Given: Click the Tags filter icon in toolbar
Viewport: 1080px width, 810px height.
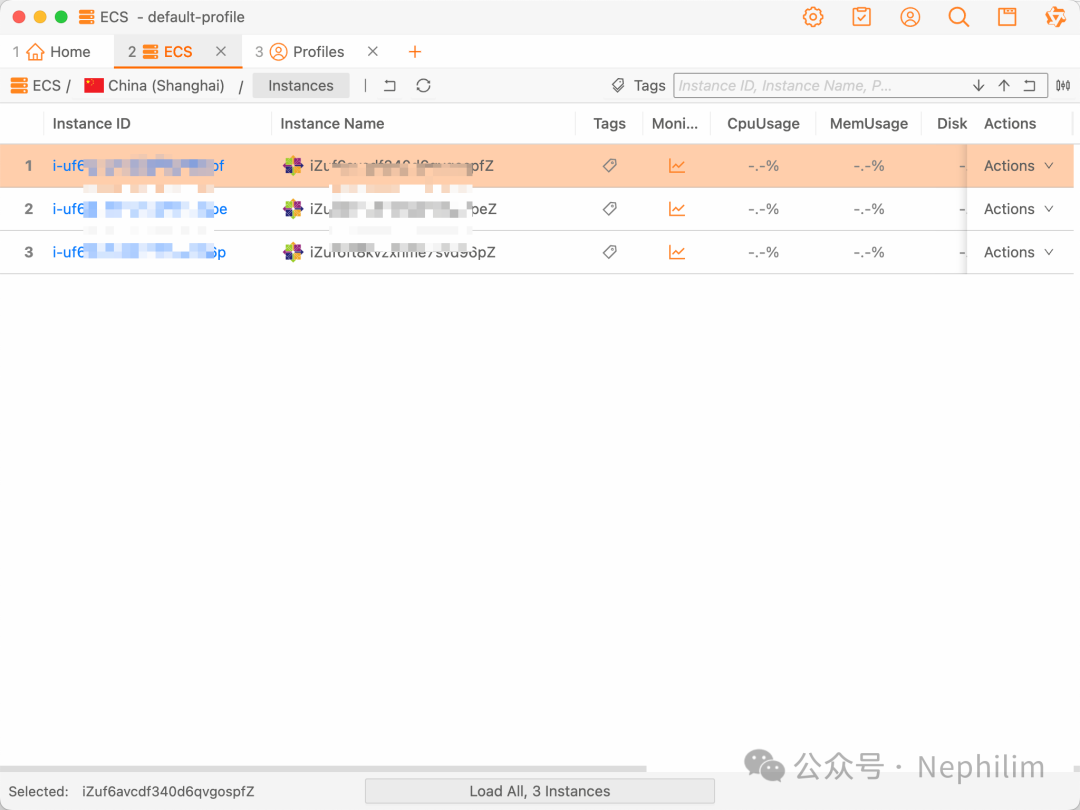Looking at the screenshot, I should [619, 85].
